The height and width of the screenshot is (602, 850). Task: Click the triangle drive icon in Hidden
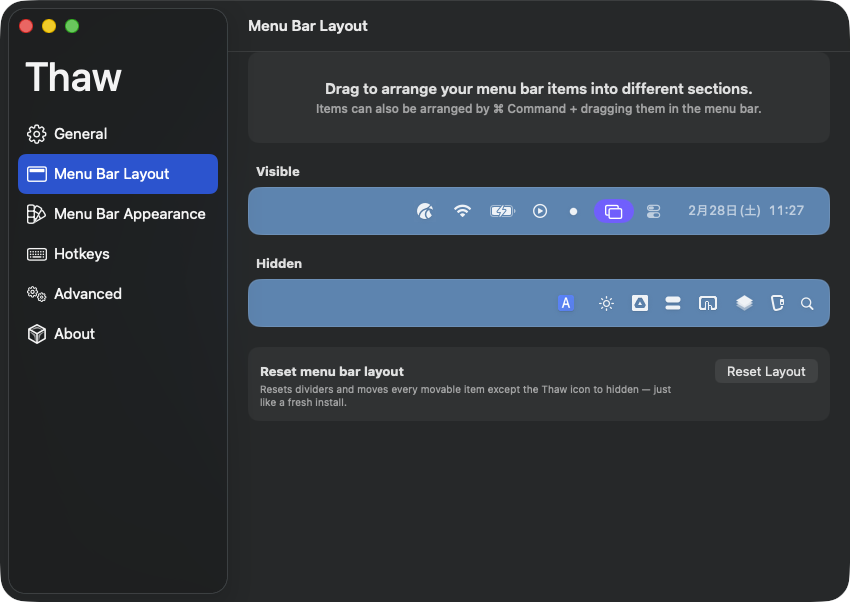tap(640, 303)
